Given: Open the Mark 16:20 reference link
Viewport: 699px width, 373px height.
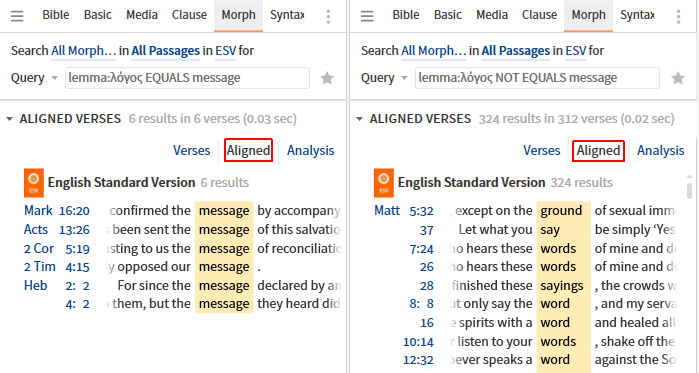Looking at the screenshot, I should point(57,210).
